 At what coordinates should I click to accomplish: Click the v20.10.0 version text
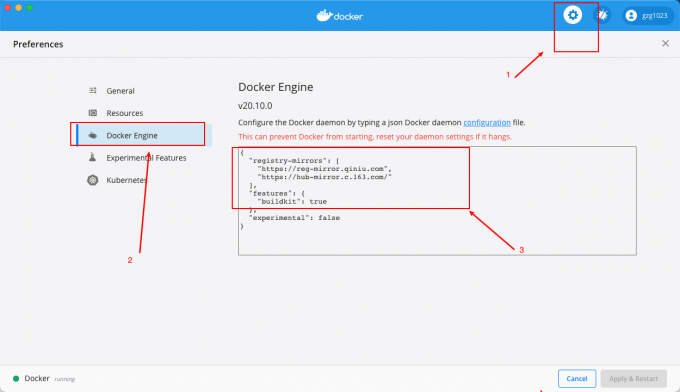point(255,106)
